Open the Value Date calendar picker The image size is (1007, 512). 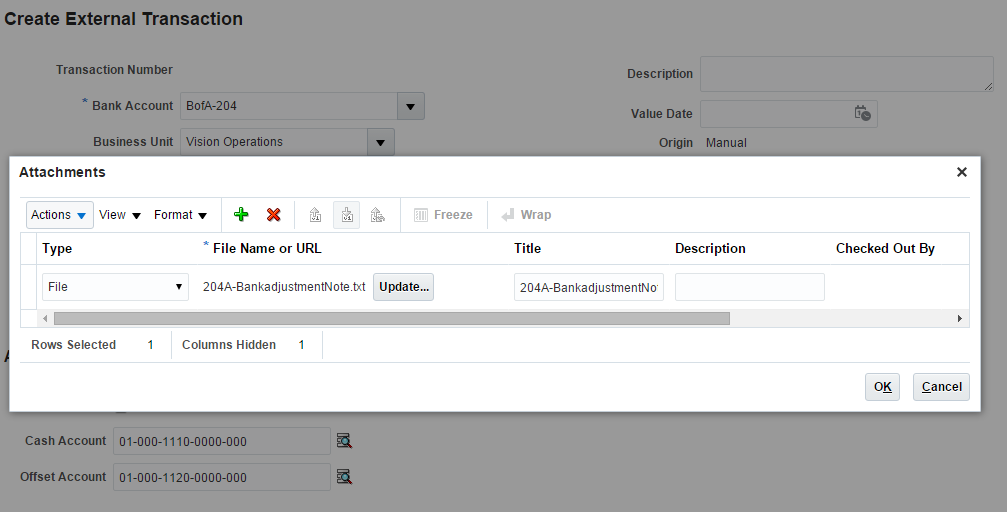[x=862, y=113]
